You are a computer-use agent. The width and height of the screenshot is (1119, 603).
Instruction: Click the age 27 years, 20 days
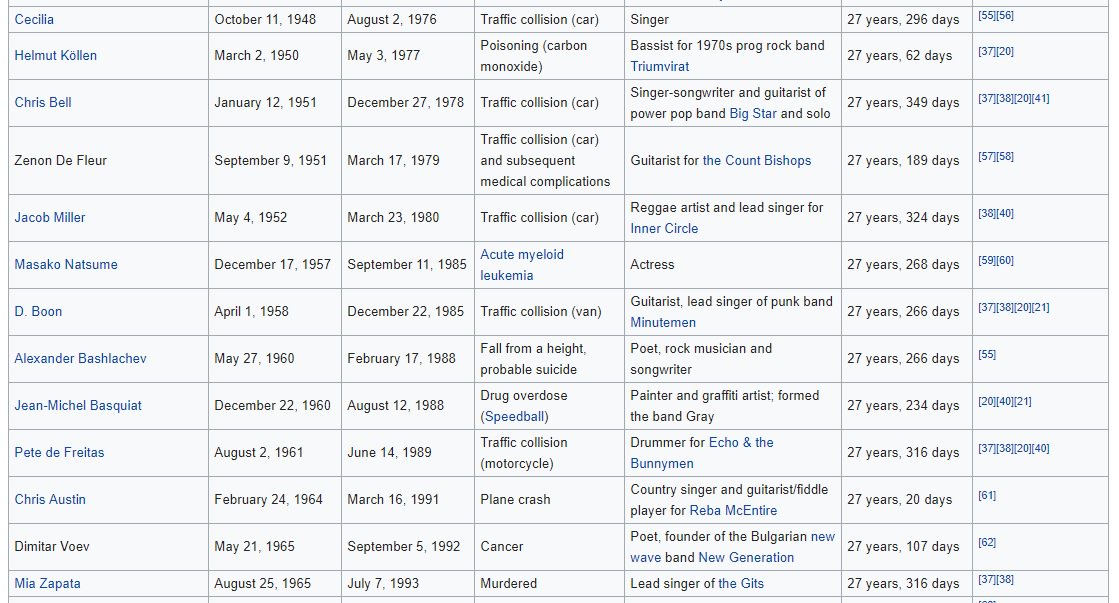tap(899, 500)
